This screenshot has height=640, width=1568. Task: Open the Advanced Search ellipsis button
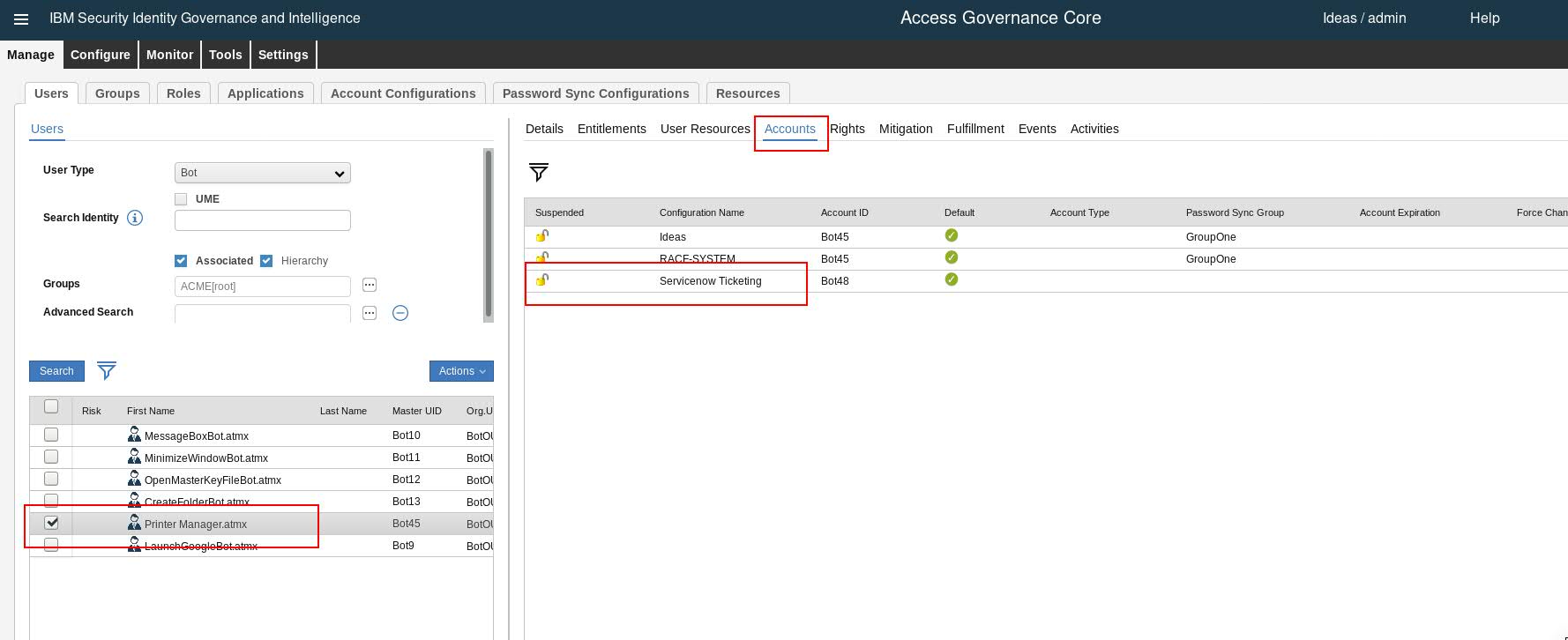pos(370,313)
